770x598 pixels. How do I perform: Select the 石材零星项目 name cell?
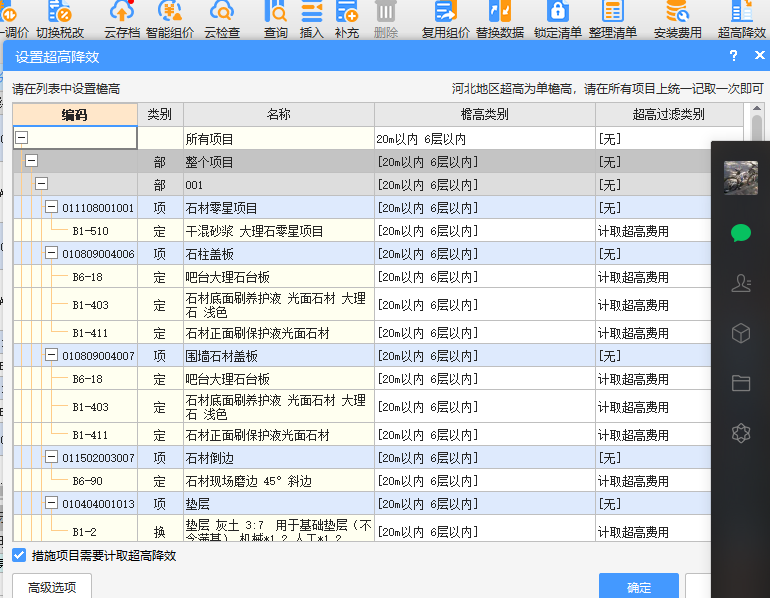click(279, 208)
